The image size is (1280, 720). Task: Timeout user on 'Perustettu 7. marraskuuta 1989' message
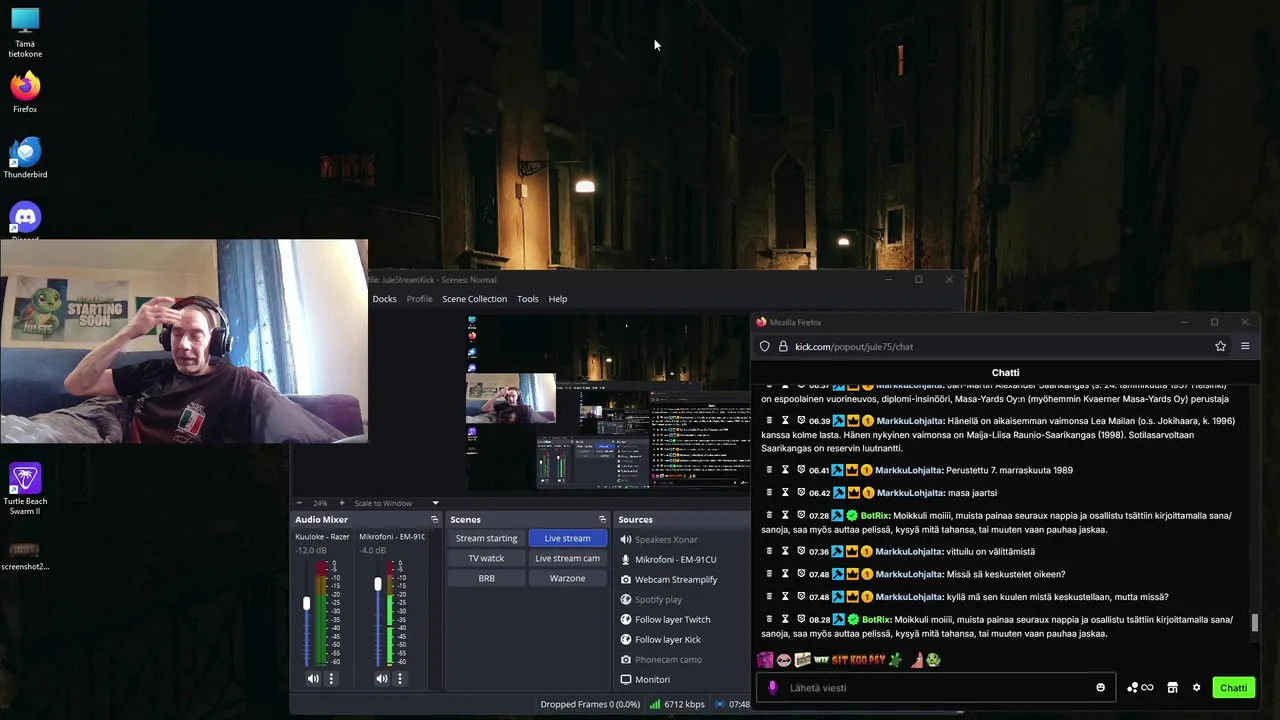785,470
